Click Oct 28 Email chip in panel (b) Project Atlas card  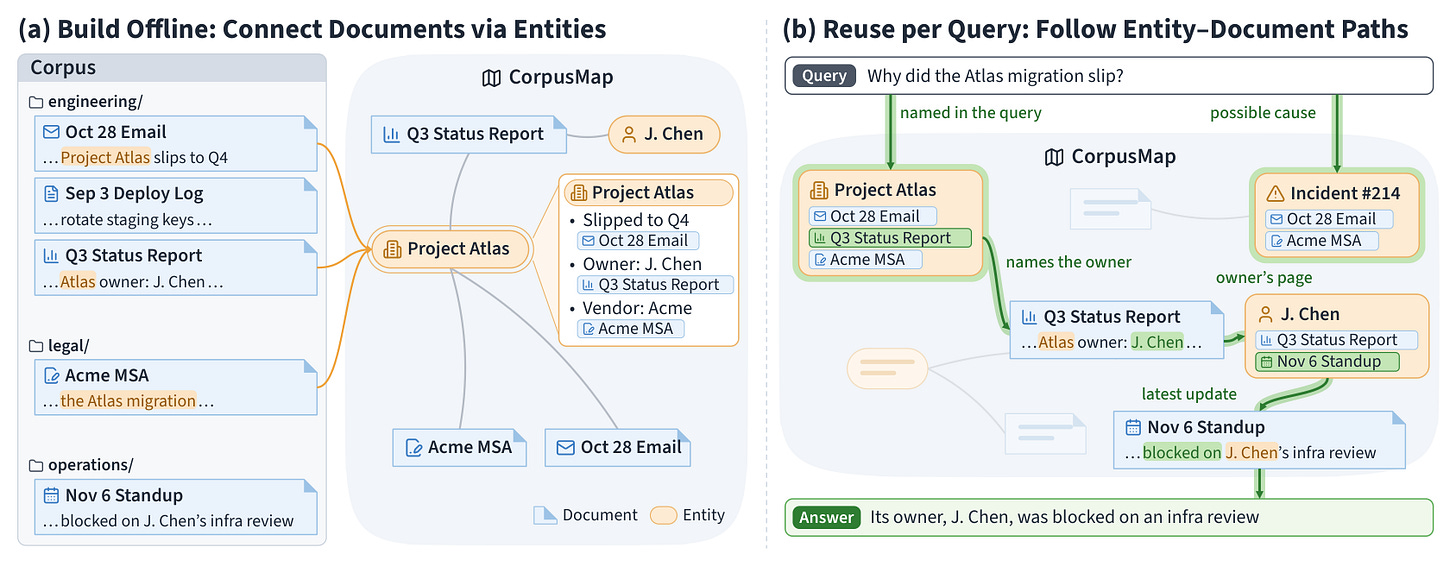pos(872,216)
